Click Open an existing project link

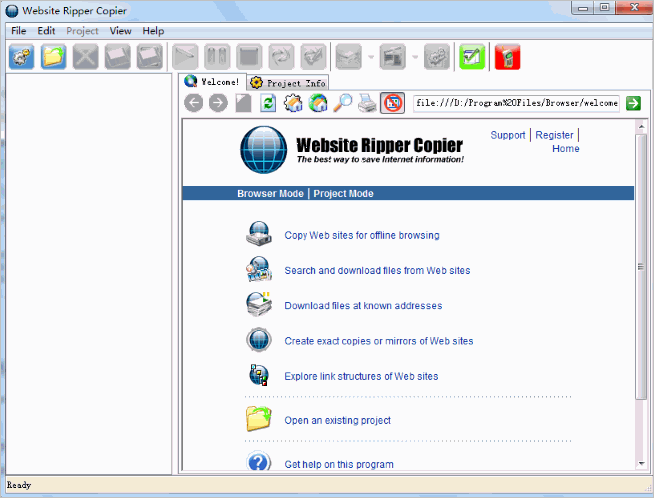pyautogui.click(x=337, y=420)
